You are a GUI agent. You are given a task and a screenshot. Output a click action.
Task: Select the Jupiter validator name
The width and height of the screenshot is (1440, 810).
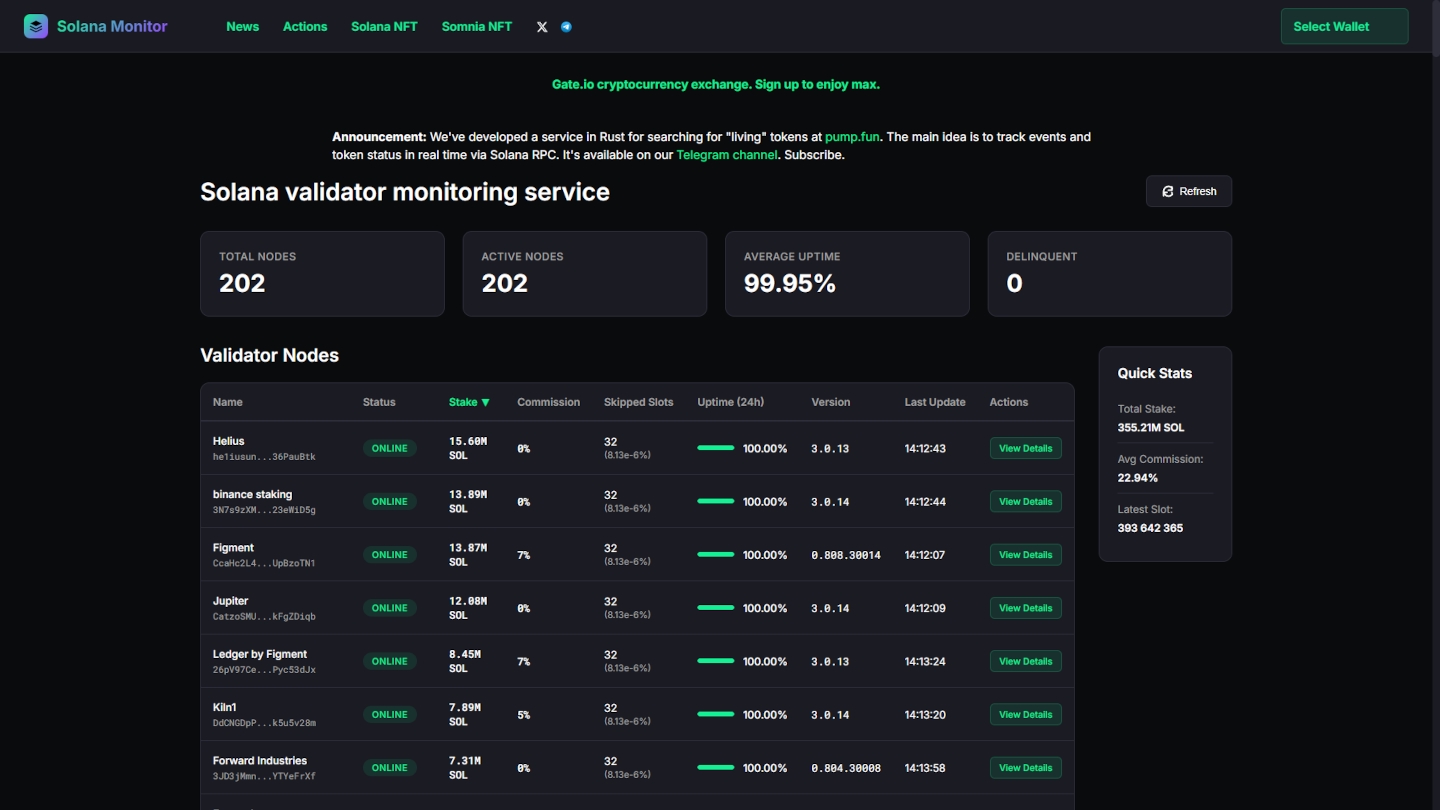tap(231, 601)
